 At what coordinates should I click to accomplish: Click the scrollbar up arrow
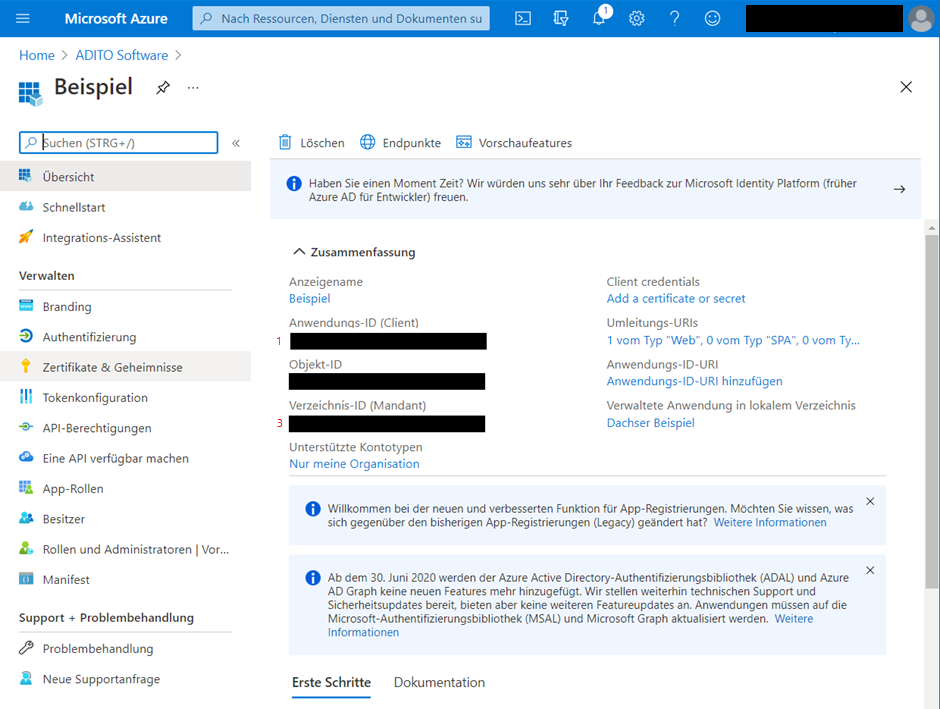tap(931, 228)
